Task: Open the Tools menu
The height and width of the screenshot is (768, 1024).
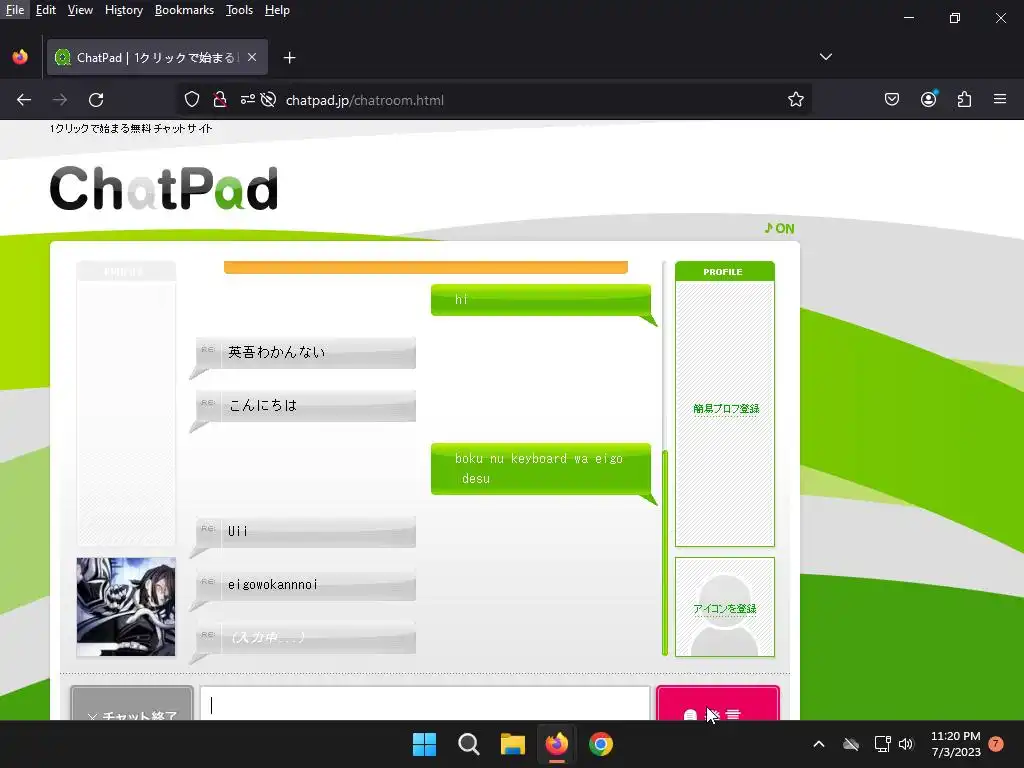Action: [x=239, y=10]
